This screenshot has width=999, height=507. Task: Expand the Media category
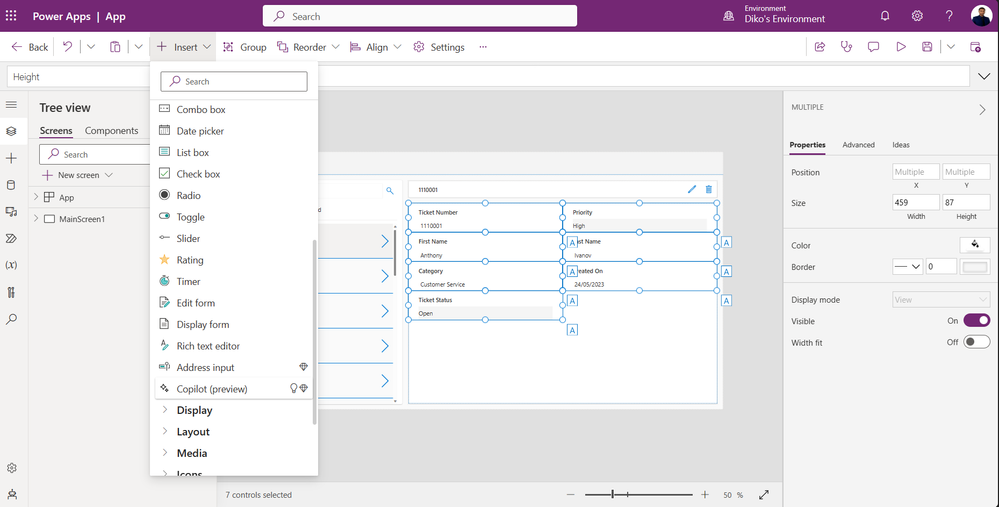point(164,453)
